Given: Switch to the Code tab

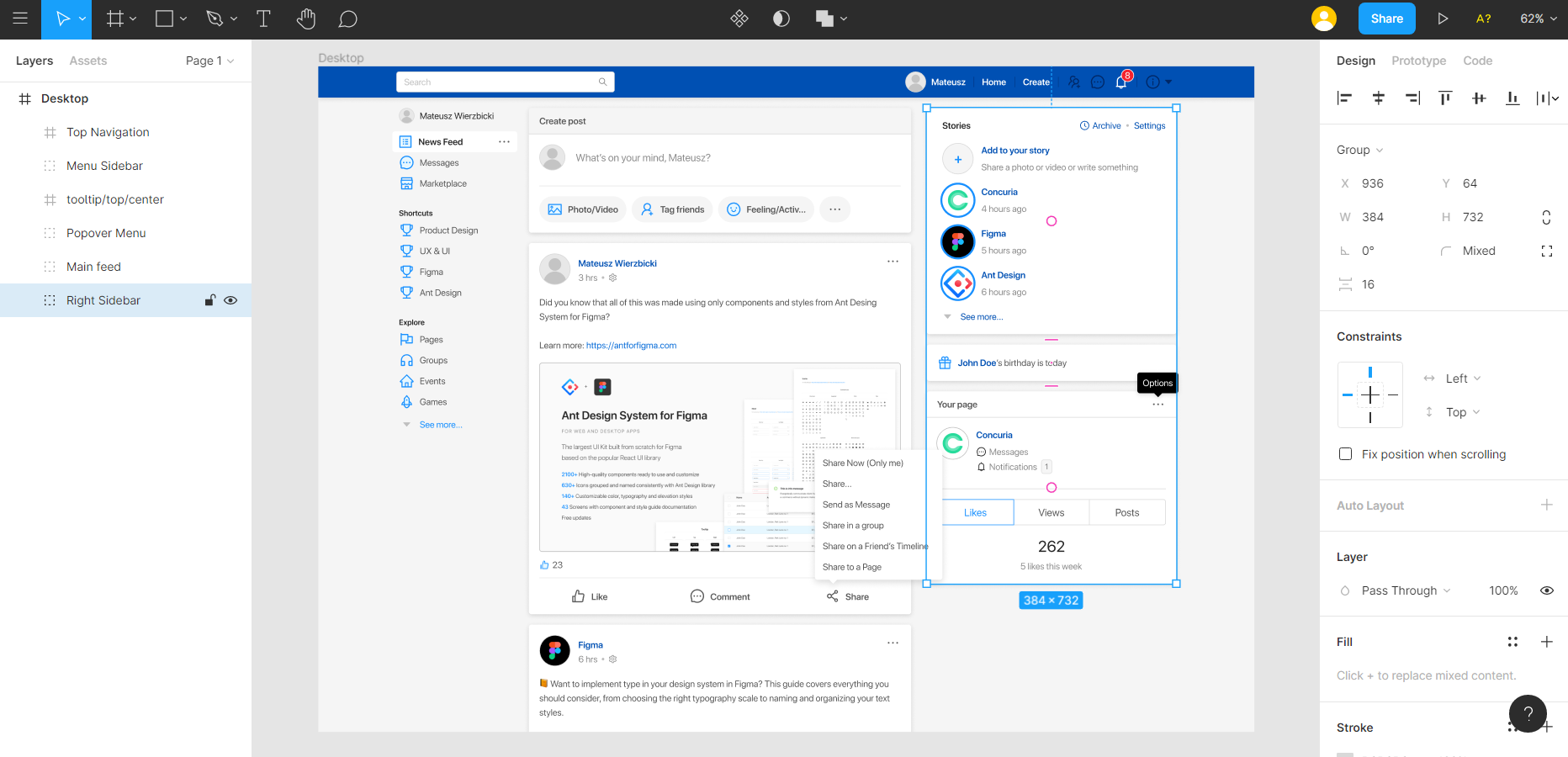Looking at the screenshot, I should pos(1478,61).
